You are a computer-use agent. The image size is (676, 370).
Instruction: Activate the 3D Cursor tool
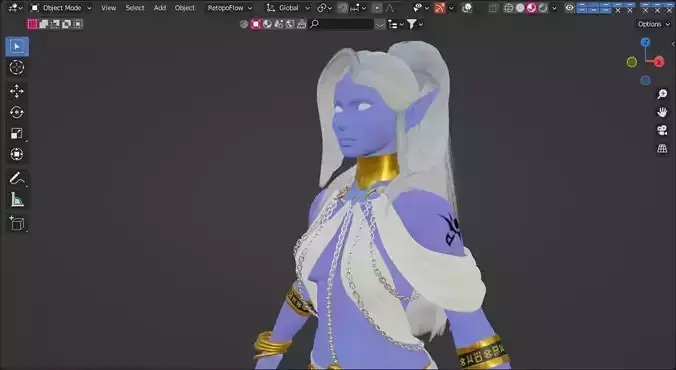click(17, 68)
